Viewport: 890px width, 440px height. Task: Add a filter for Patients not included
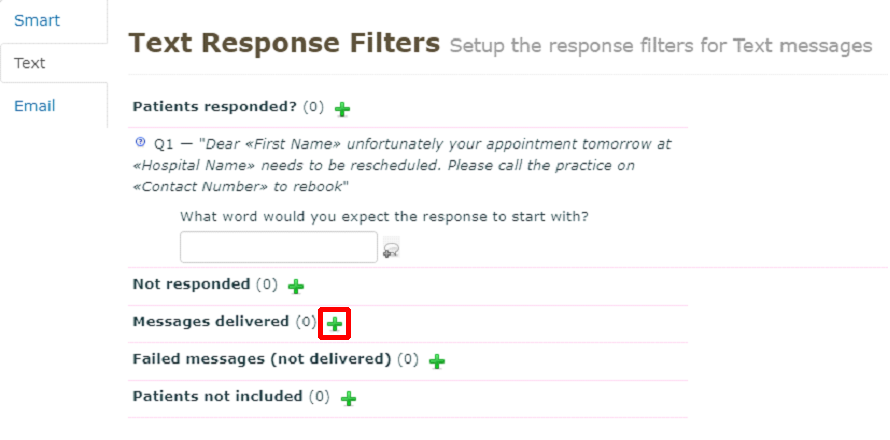click(x=348, y=399)
